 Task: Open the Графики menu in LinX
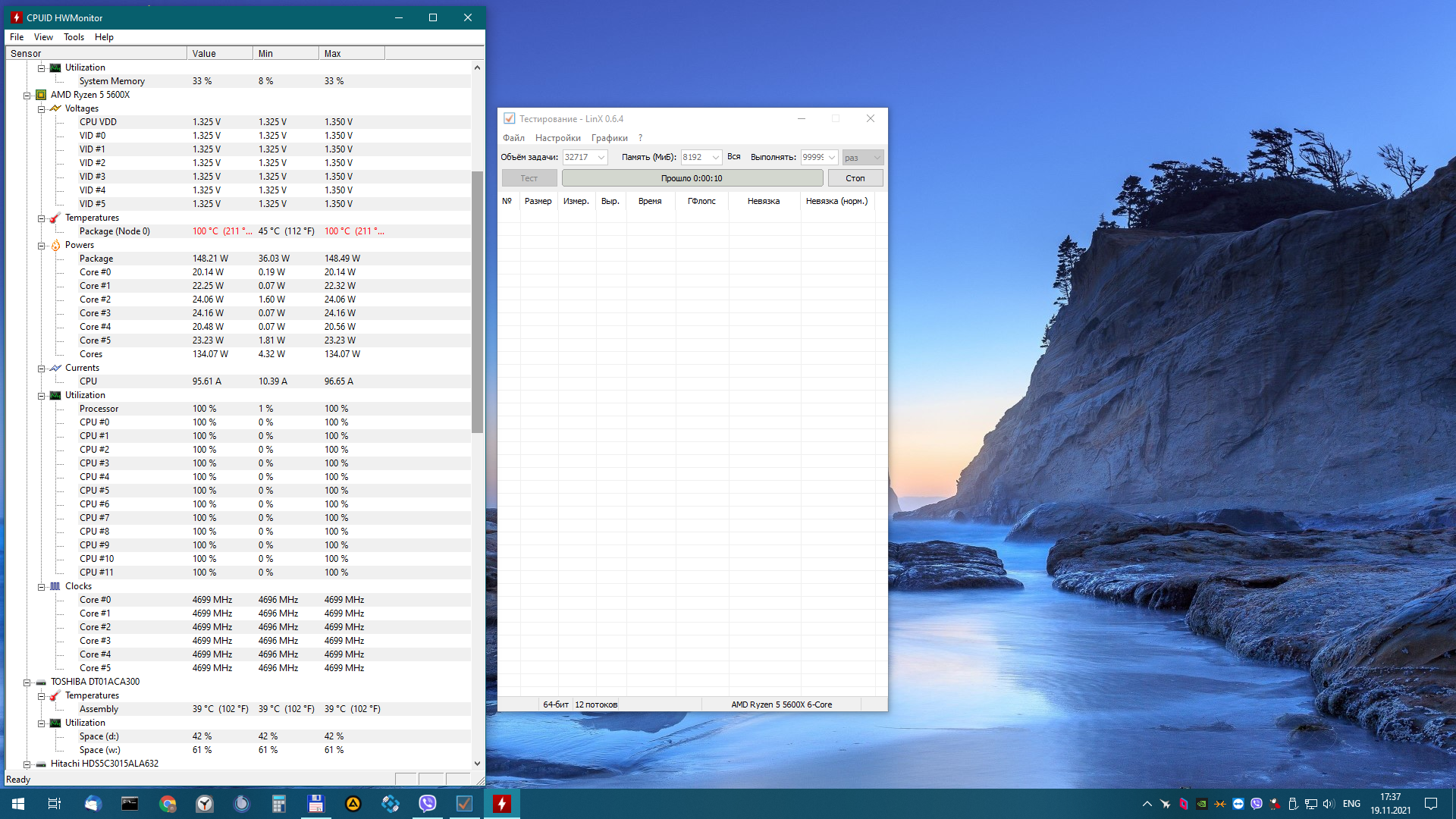pos(609,138)
